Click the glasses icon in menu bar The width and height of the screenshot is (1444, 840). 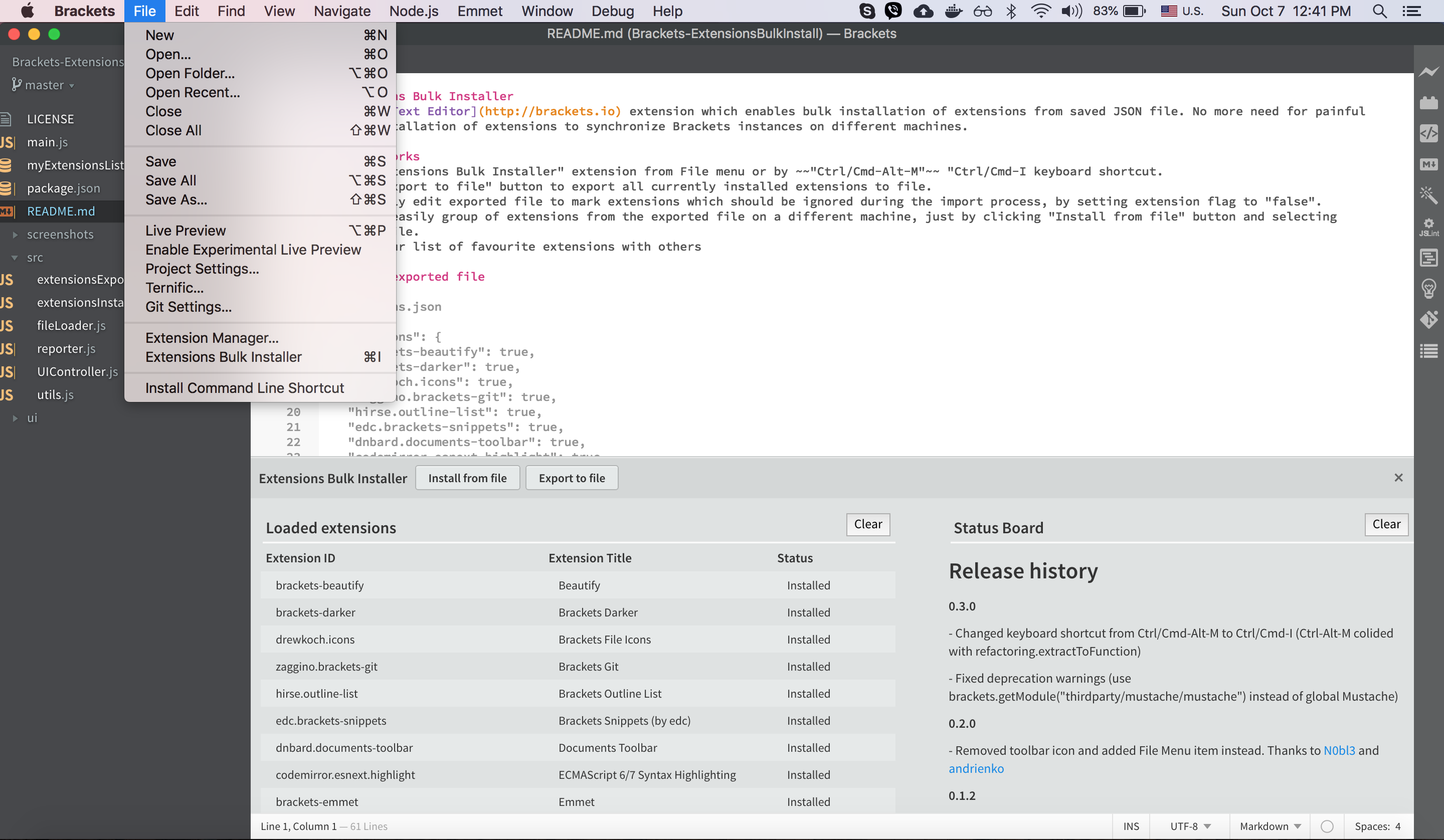coord(983,11)
